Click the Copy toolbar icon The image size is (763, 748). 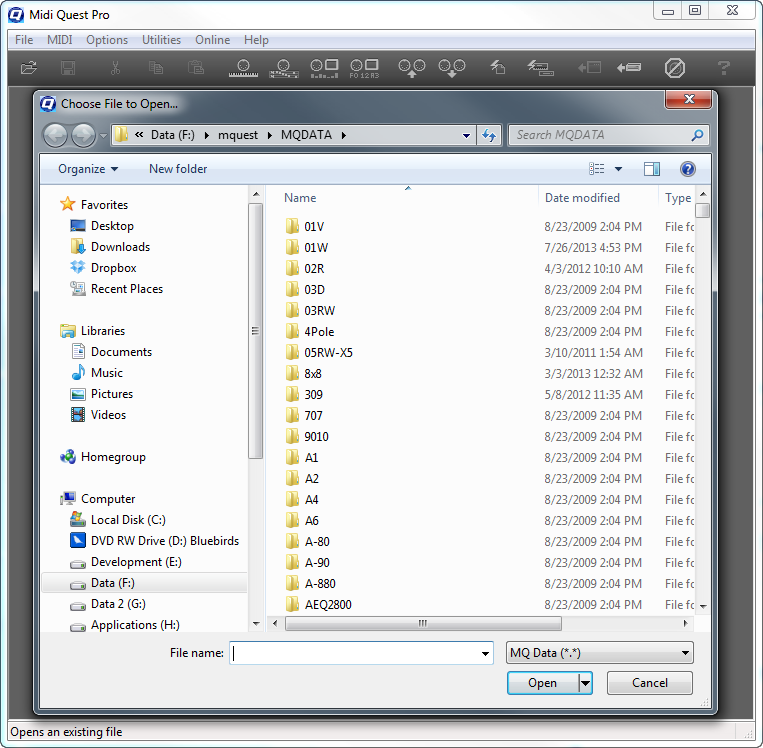156,68
